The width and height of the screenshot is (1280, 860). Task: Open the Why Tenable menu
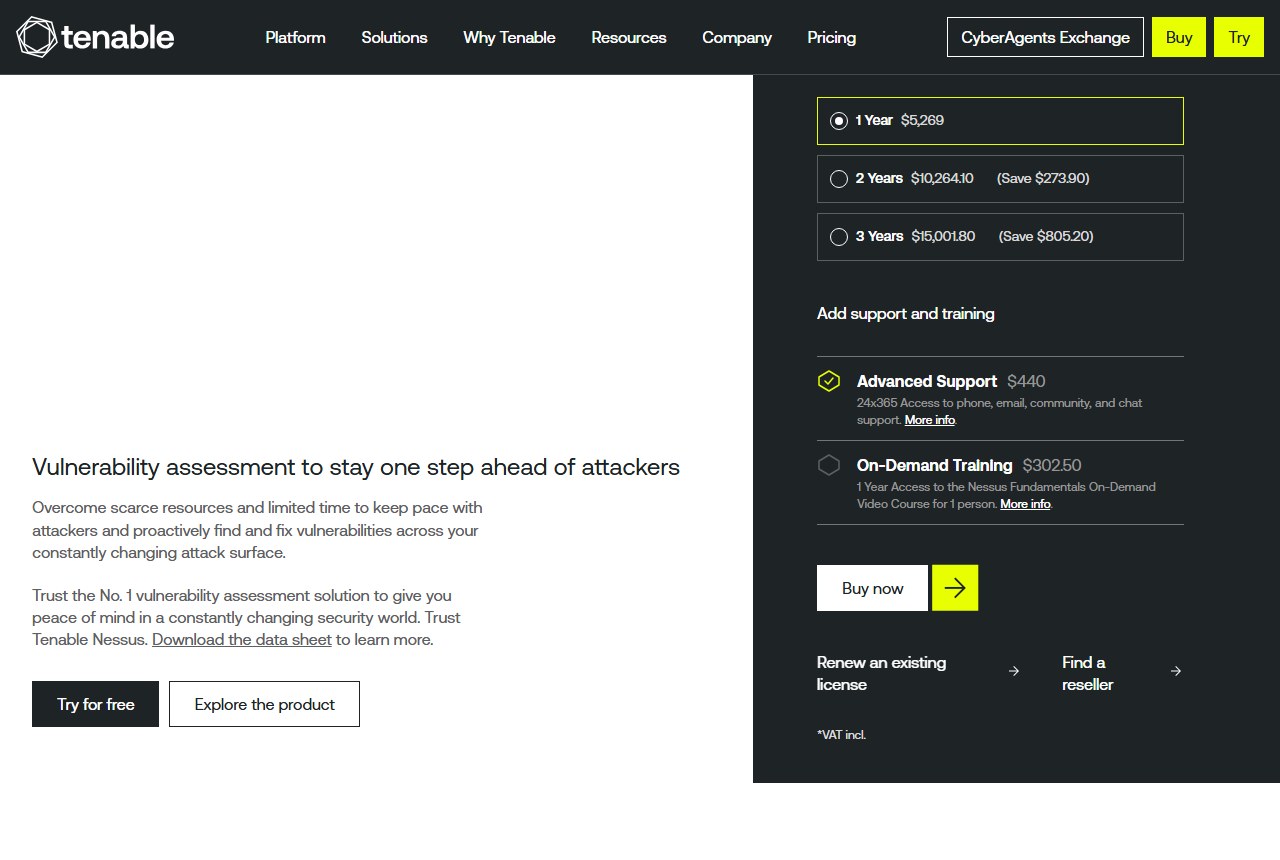pos(509,37)
